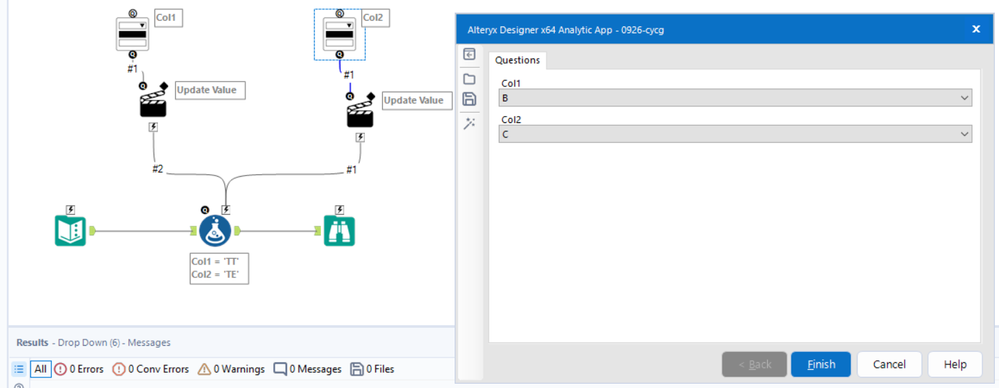Screen dimensions: 999x388
Task: Click the Save icon in app dialog
Action: pyautogui.click(x=470, y=99)
